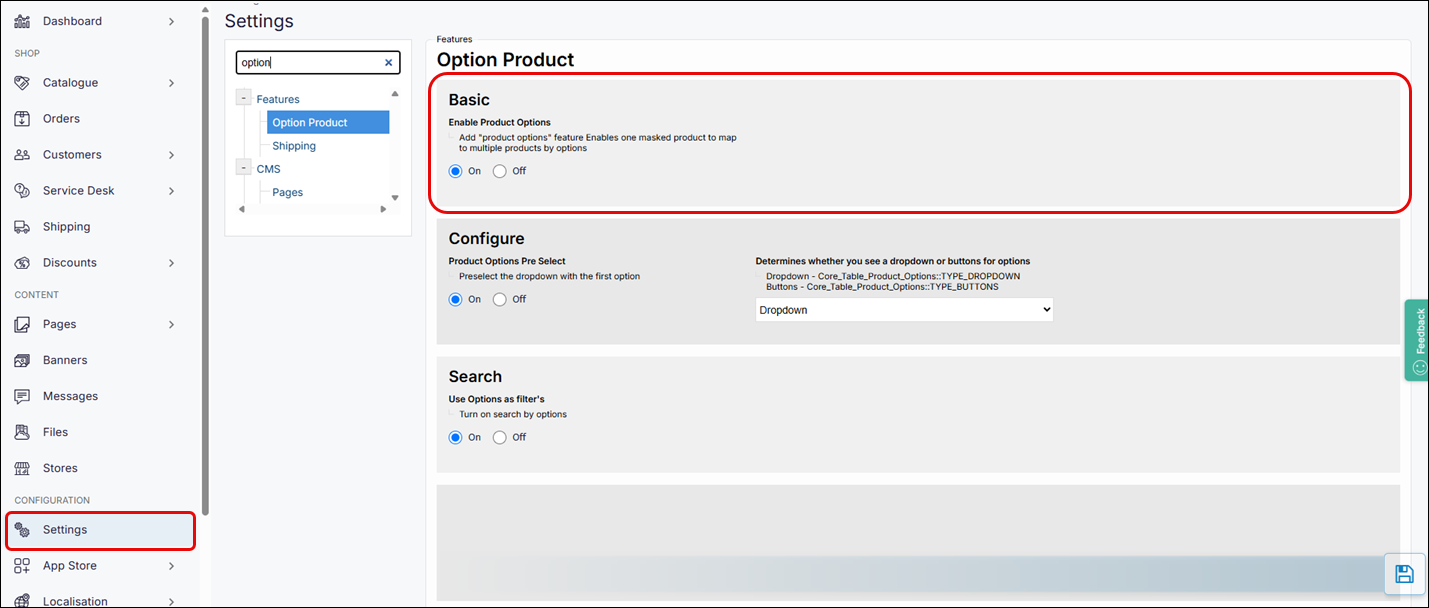This screenshot has width=1429, height=608.
Task: Open the Dropdown options type select box
Action: click(x=904, y=310)
